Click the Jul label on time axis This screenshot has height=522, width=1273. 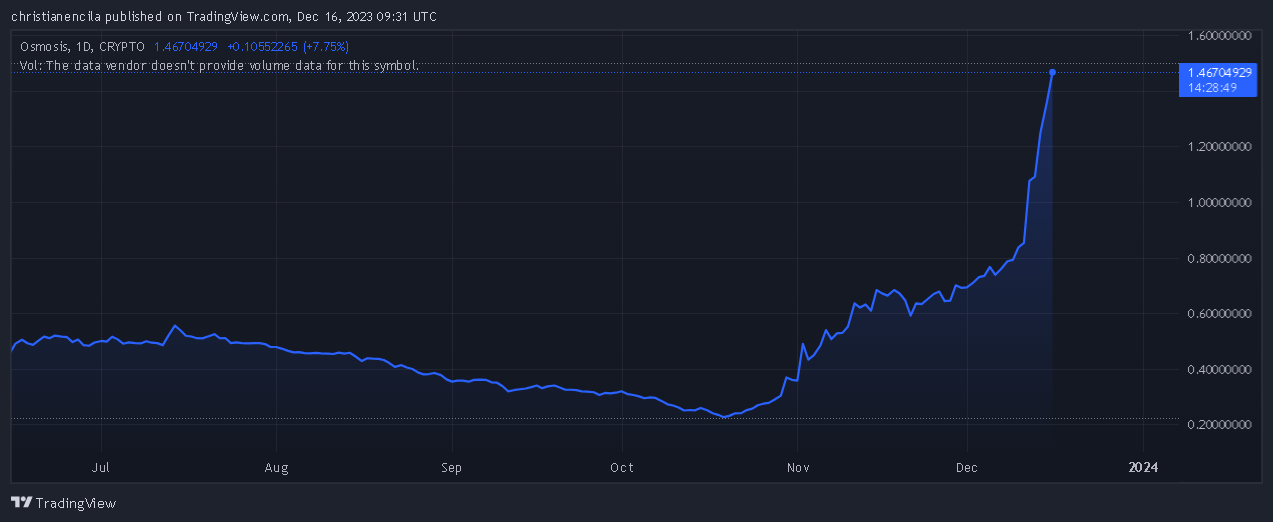[100, 467]
